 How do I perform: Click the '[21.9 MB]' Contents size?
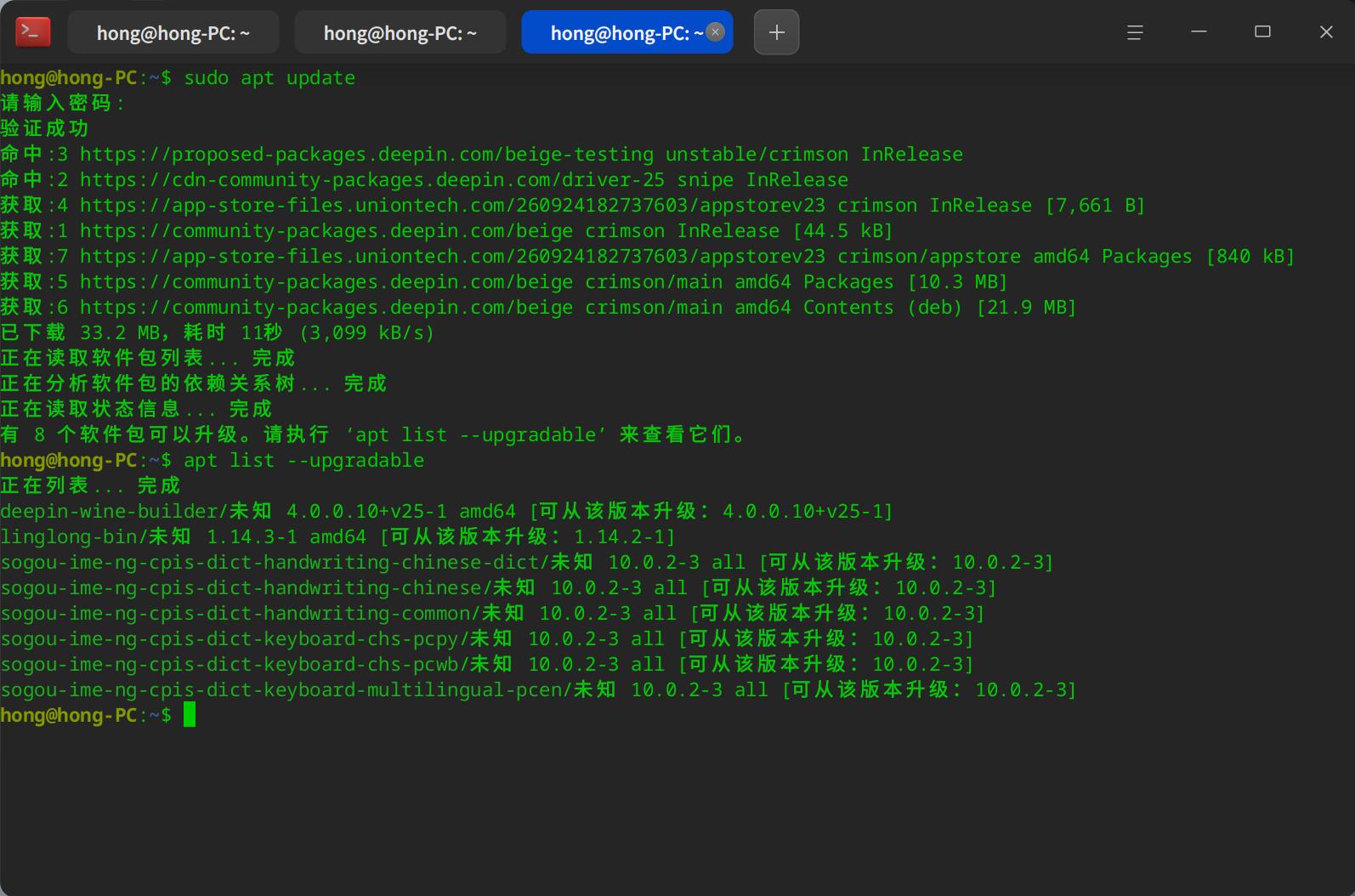(x=1026, y=307)
